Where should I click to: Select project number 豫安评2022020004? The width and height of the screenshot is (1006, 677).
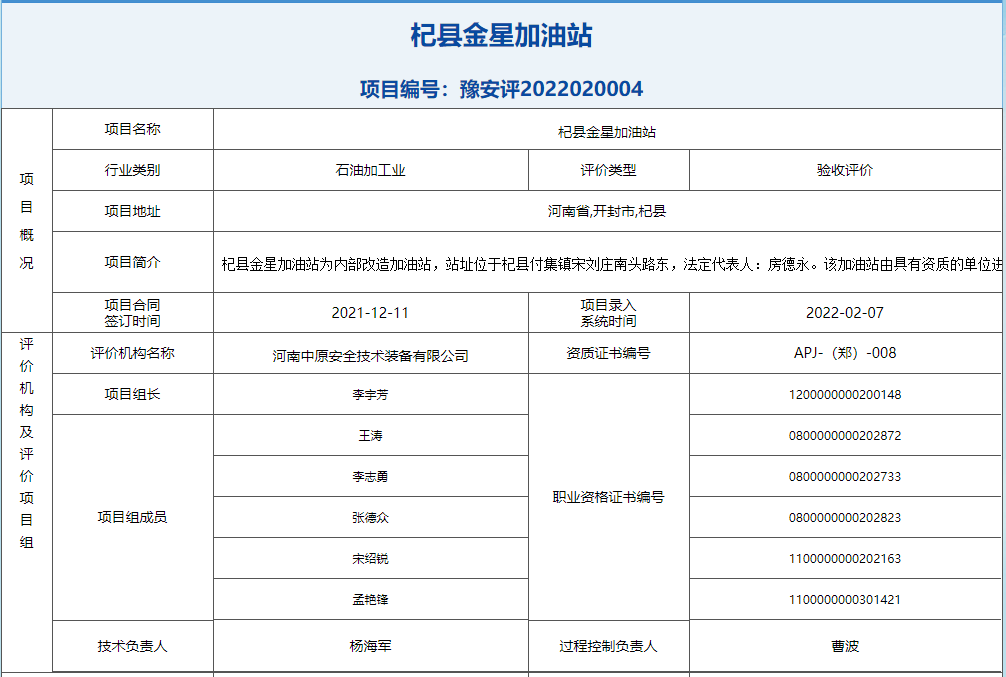click(x=551, y=89)
